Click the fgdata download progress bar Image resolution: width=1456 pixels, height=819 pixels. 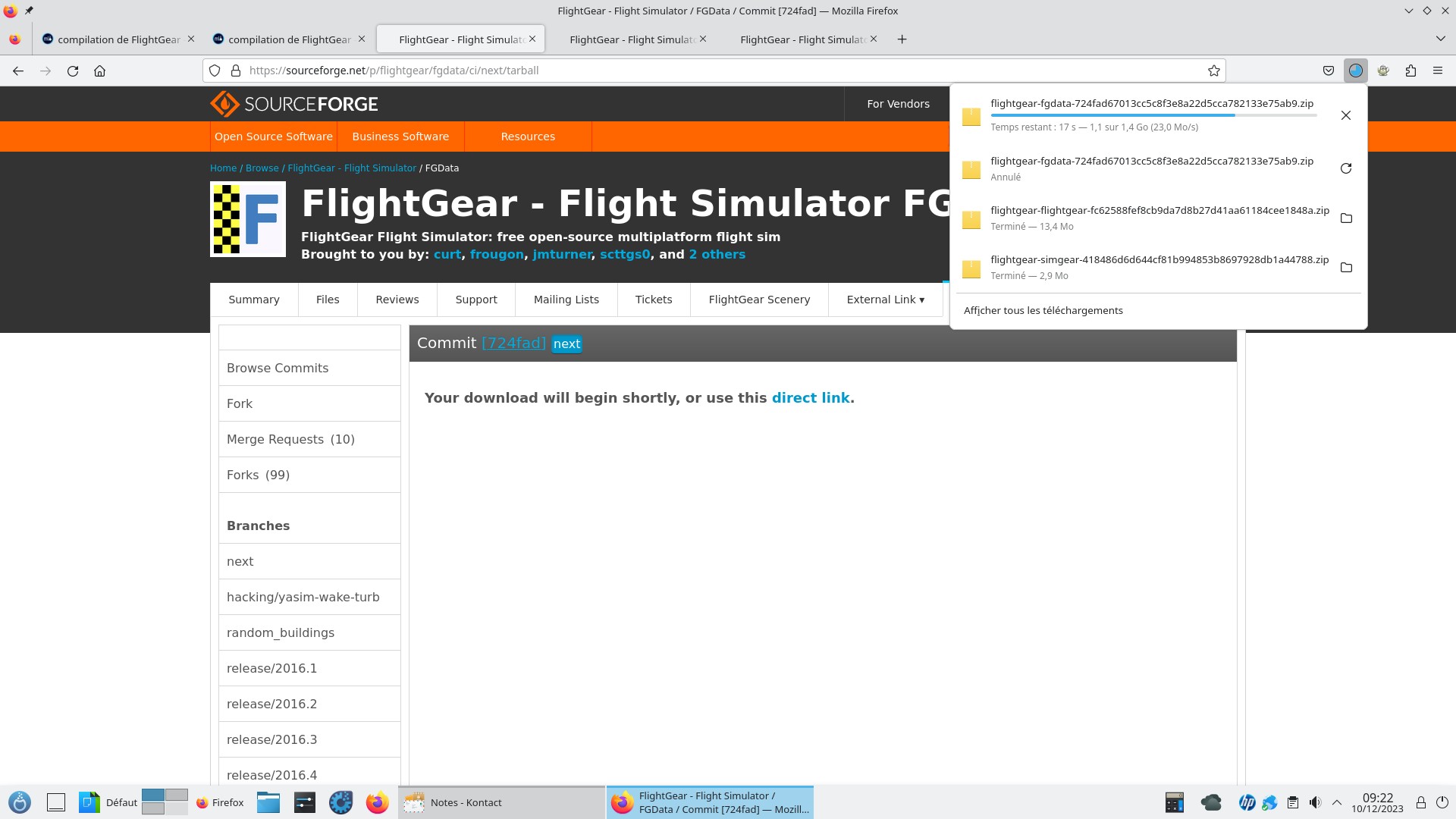pos(1153,115)
